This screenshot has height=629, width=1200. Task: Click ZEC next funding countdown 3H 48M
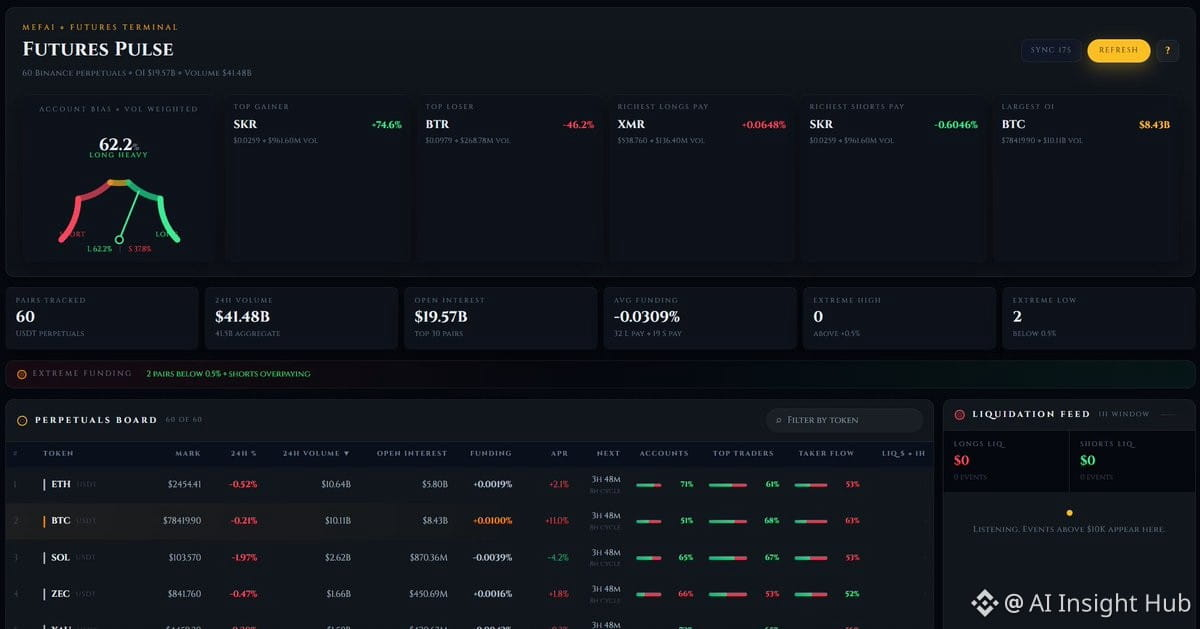[608, 589]
